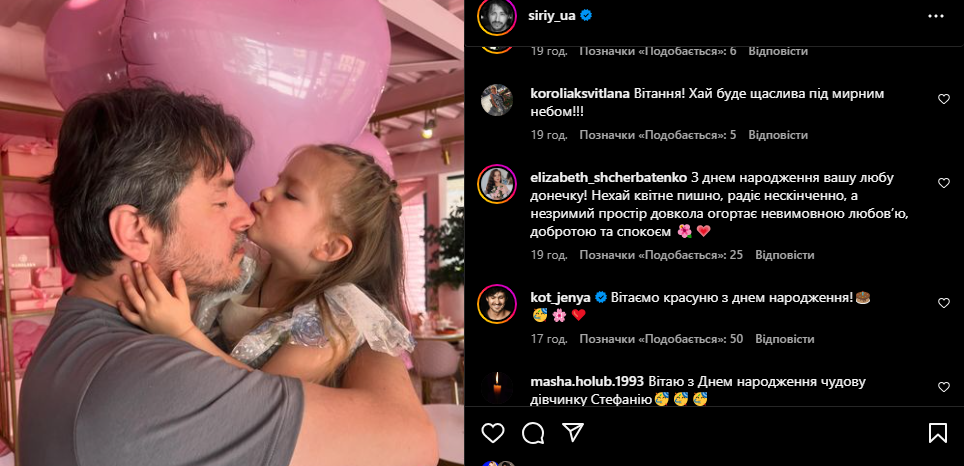Open the three-dot more options menu

[936, 17]
